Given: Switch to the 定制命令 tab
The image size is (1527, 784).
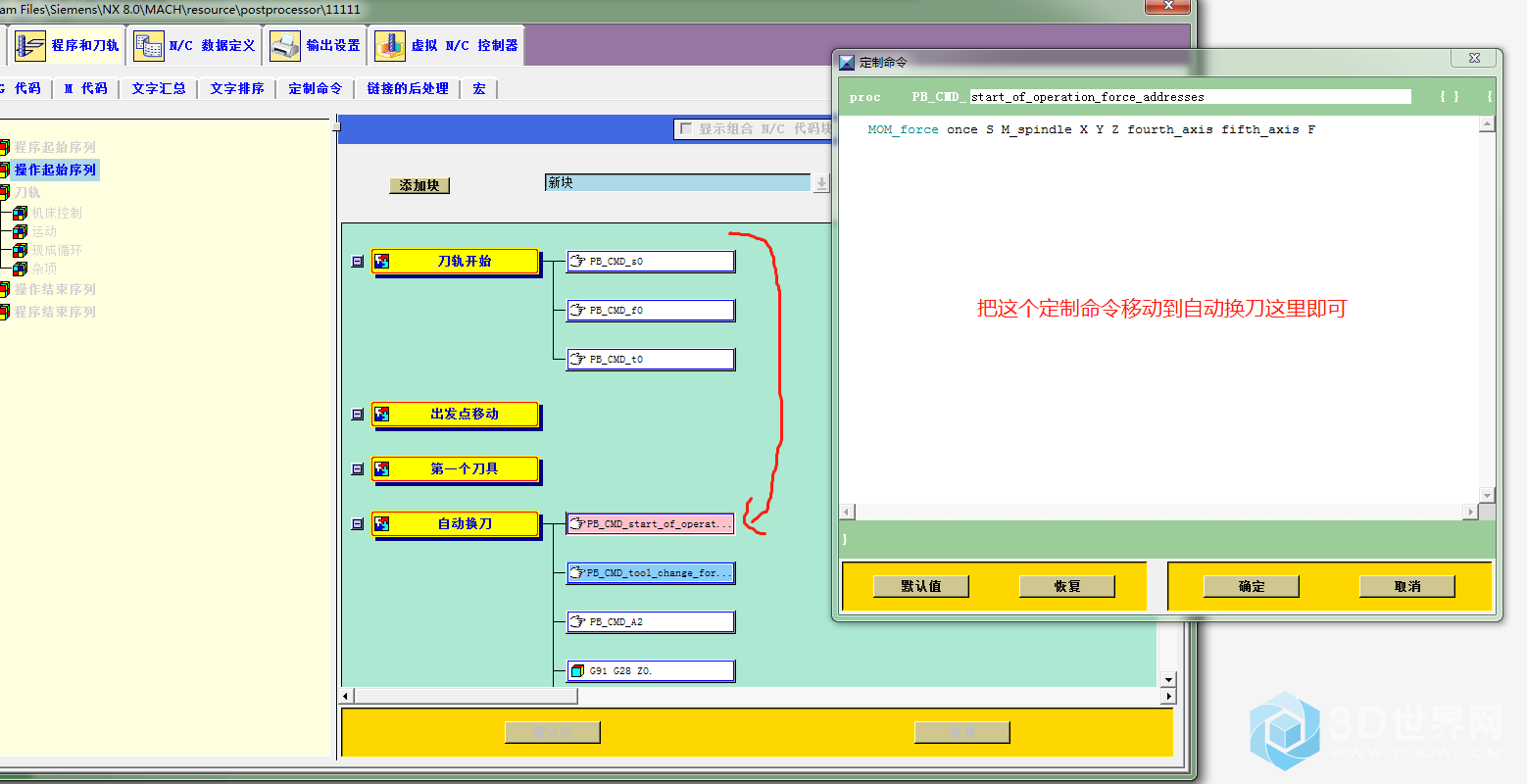Looking at the screenshot, I should click(x=316, y=88).
